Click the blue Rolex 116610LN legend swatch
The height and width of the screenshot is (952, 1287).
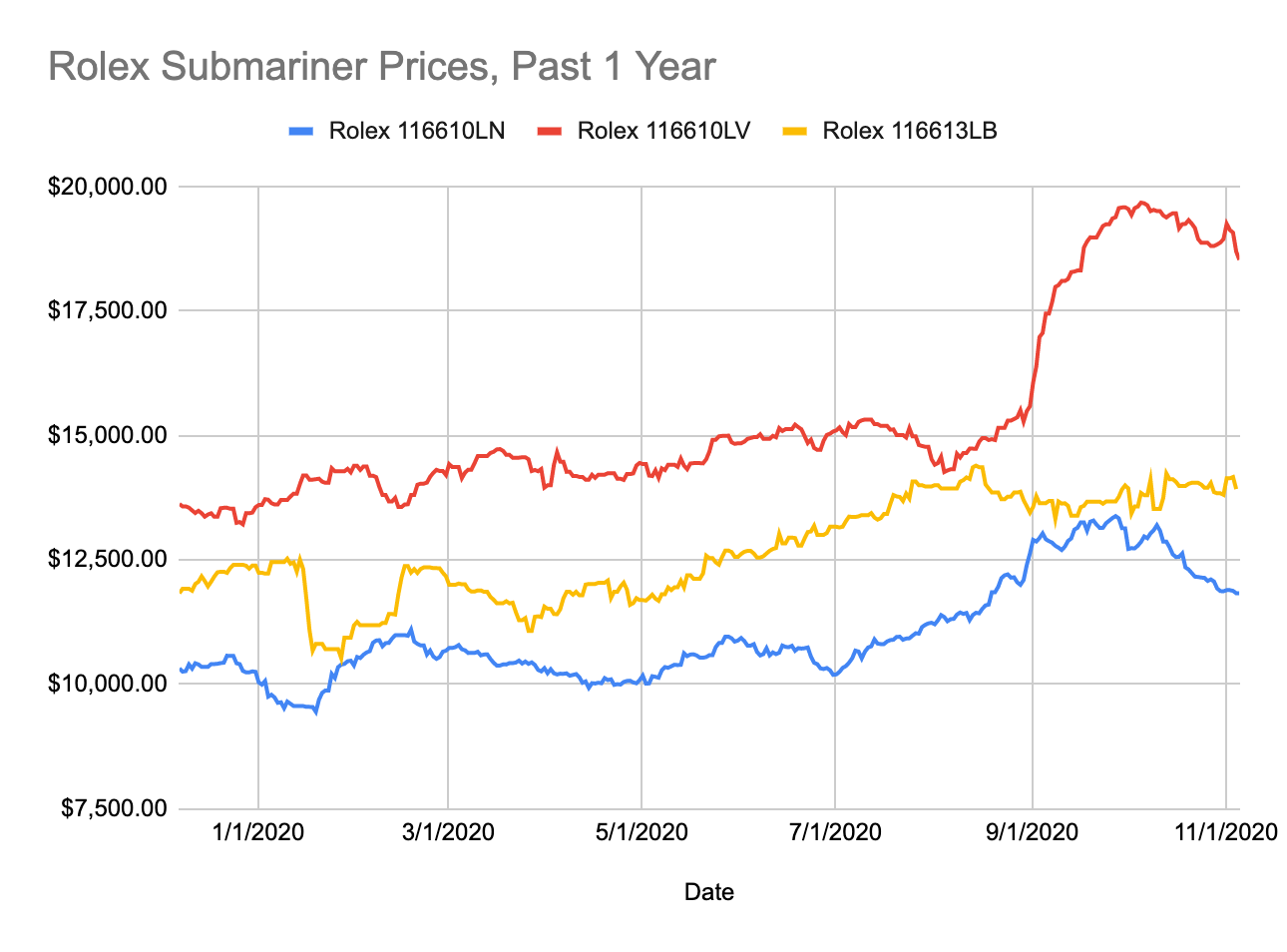coord(302,131)
